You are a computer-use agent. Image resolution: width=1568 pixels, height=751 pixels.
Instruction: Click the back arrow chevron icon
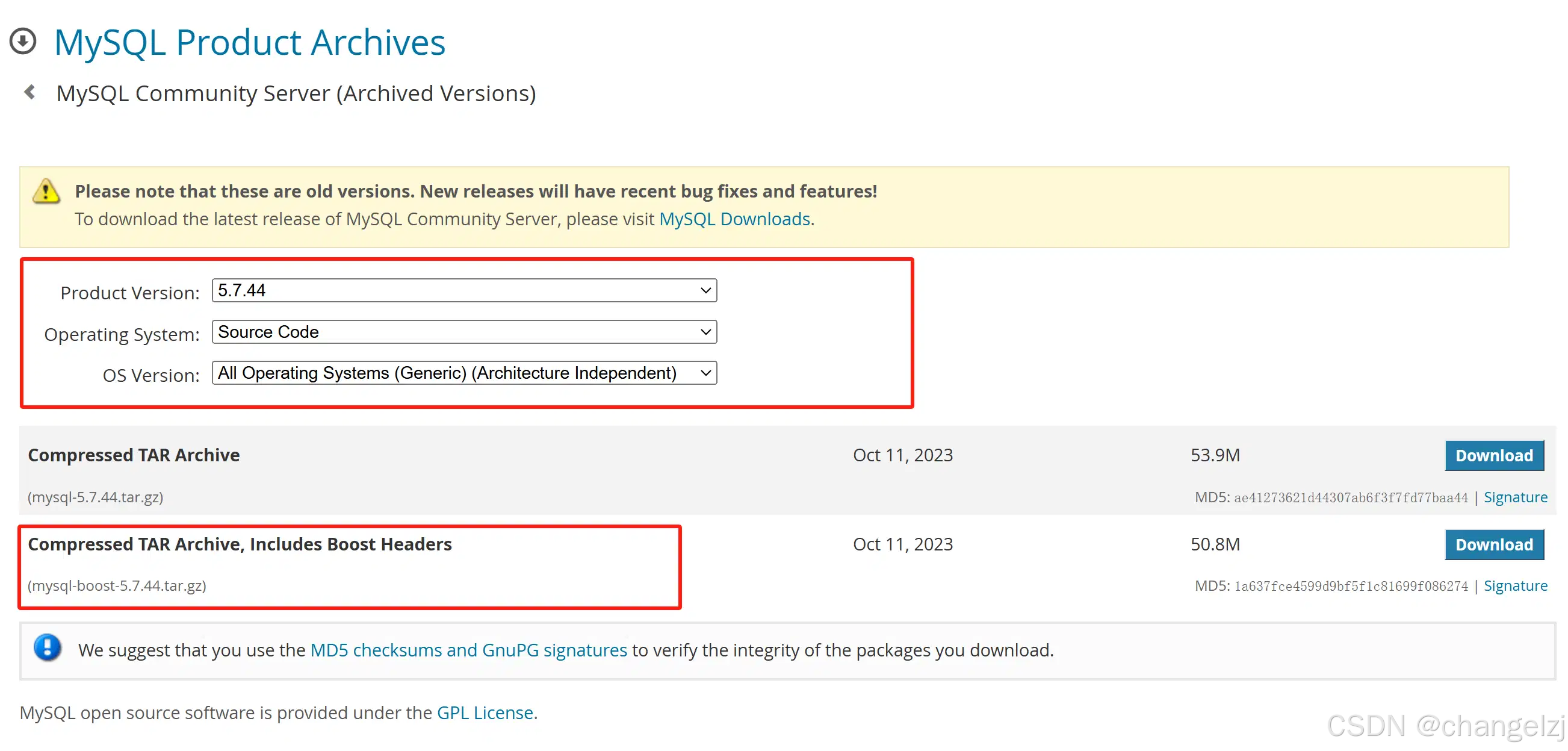(29, 93)
